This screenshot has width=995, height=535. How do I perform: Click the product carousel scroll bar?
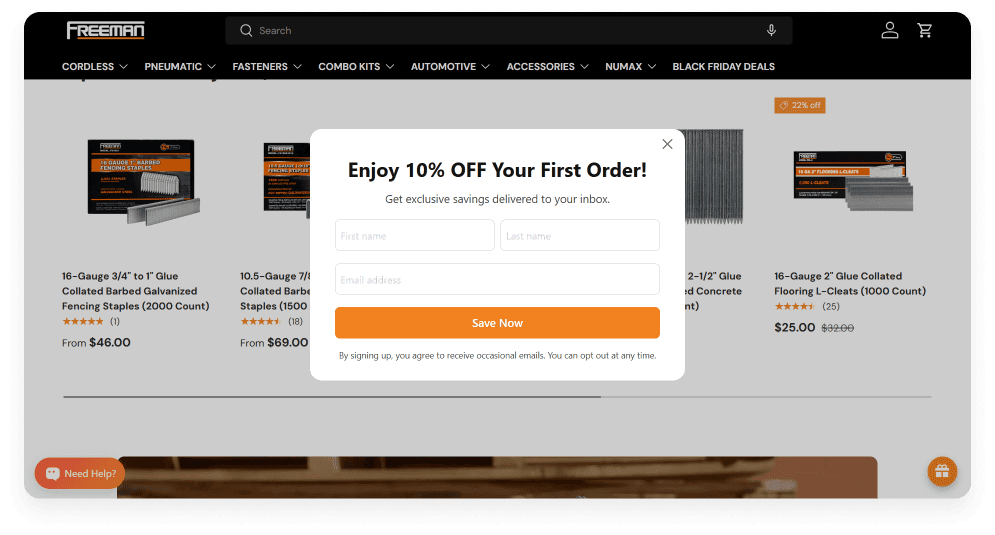497,397
